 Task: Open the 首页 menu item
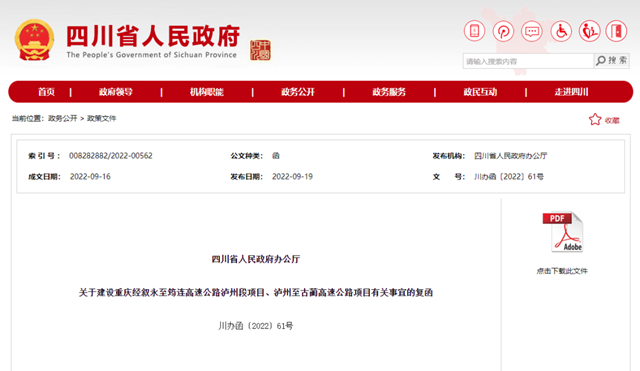[x=46, y=92]
